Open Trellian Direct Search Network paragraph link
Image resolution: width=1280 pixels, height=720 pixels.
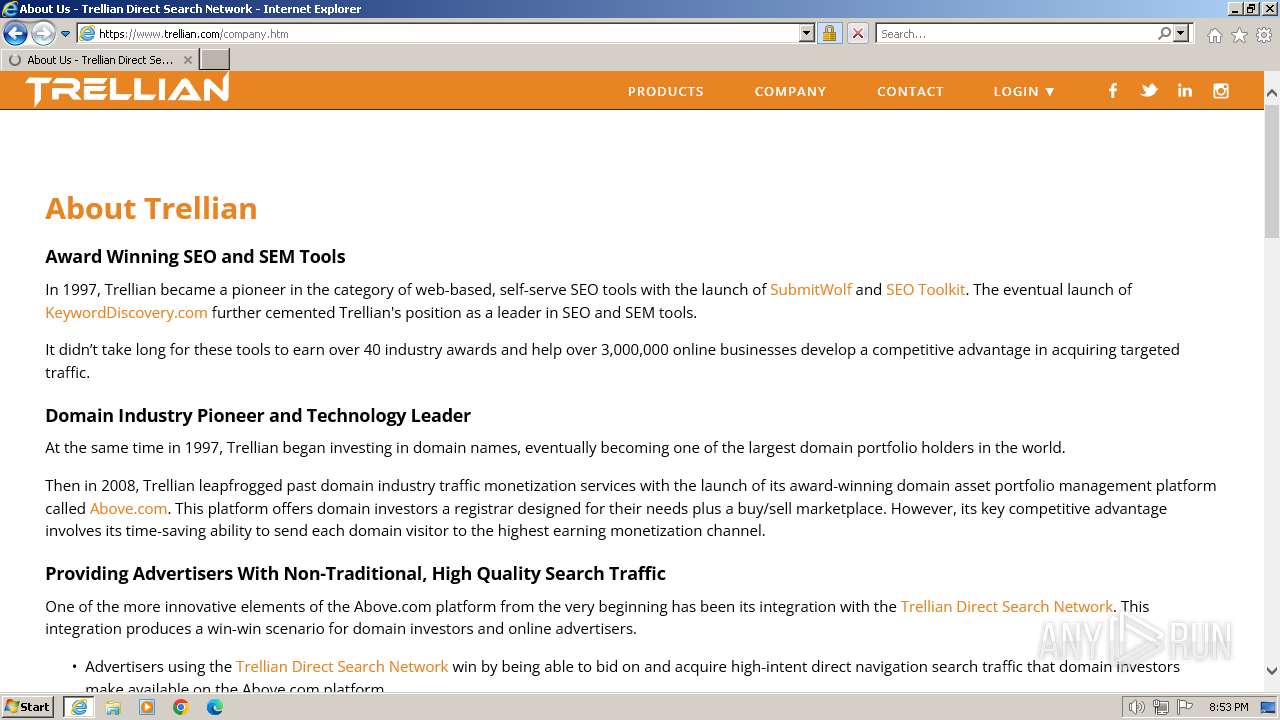click(1007, 606)
